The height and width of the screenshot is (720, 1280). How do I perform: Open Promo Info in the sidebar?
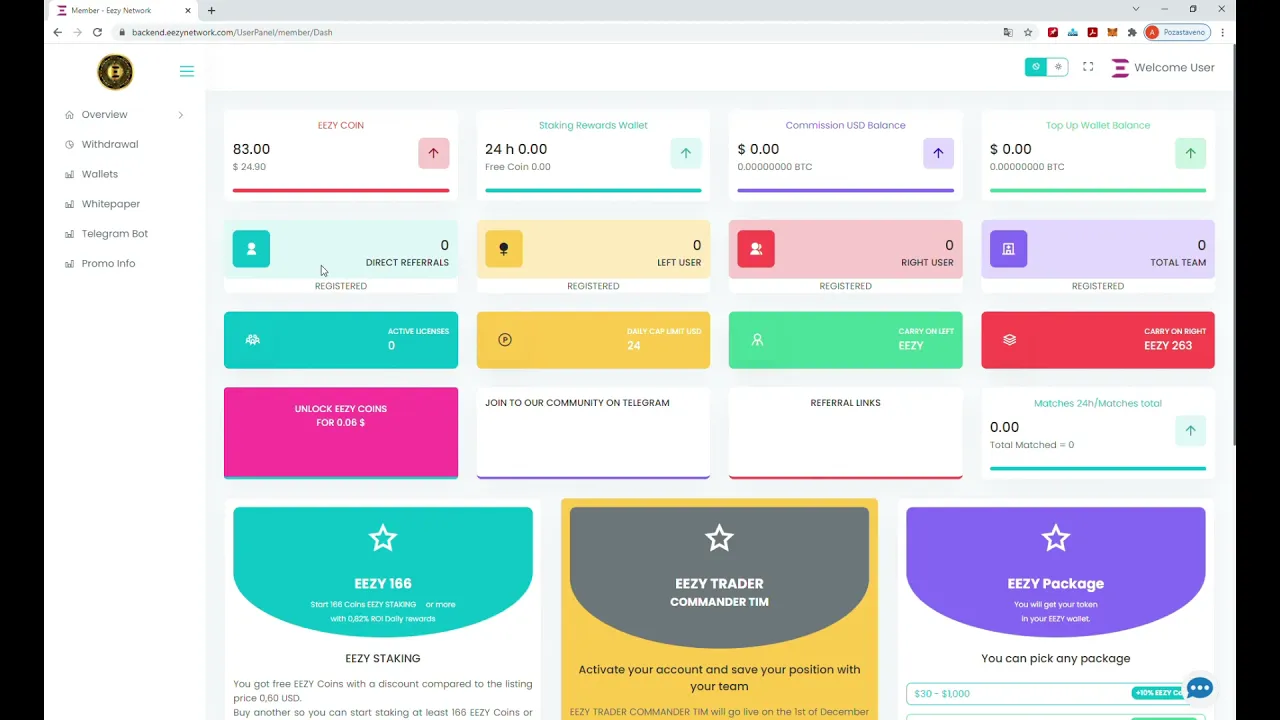108,263
